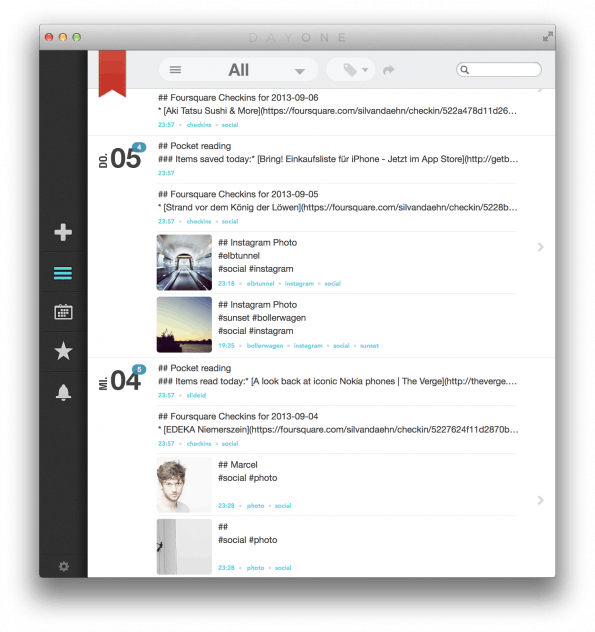
Task: Click the date header DO. 05
Action: pyautogui.click(x=120, y=158)
